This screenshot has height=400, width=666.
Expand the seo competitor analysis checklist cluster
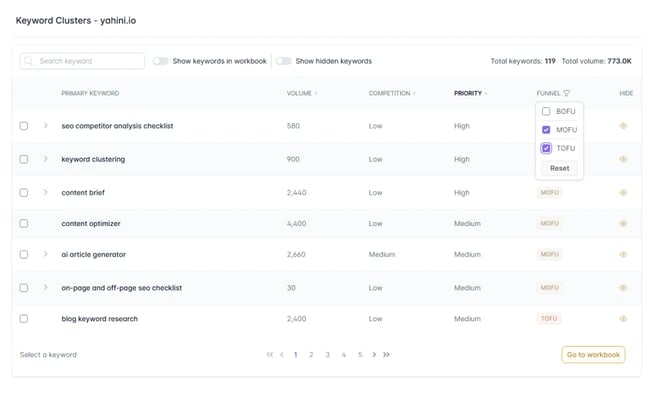45,125
